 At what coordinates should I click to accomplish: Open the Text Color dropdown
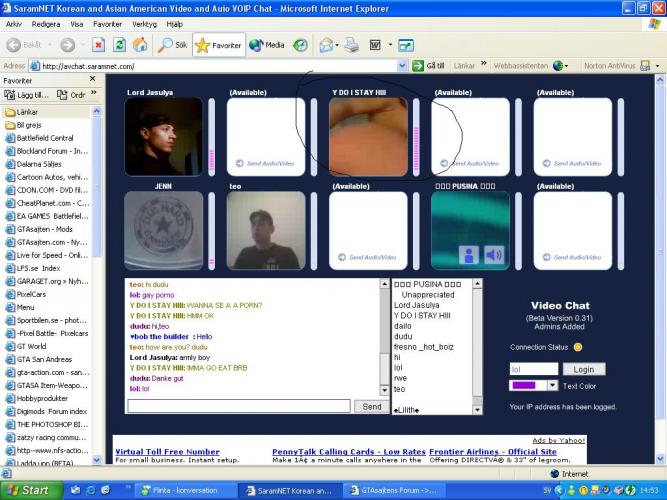tap(551, 385)
